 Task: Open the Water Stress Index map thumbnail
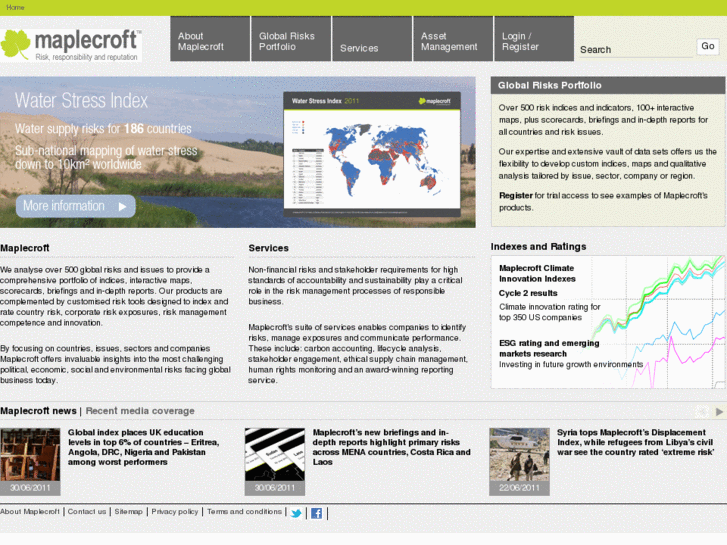point(372,154)
